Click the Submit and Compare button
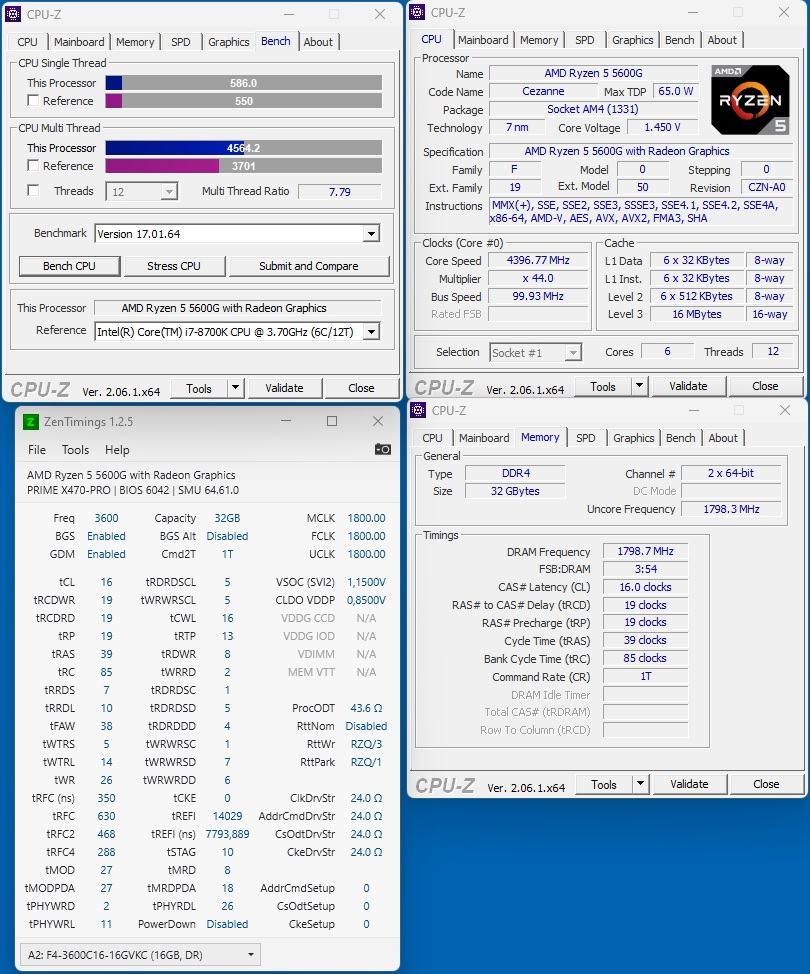Image resolution: width=810 pixels, height=974 pixels. click(x=309, y=266)
